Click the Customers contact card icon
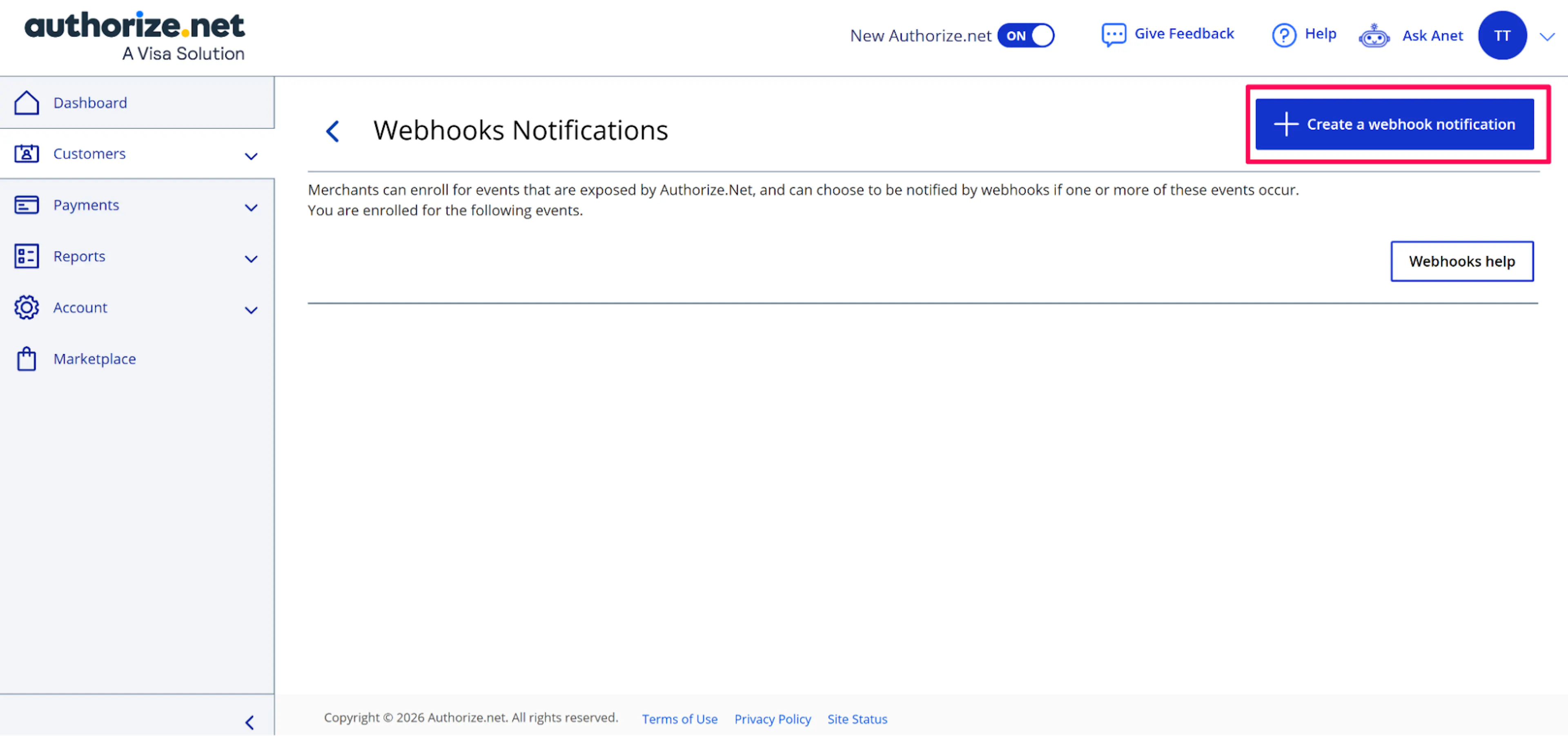Viewport: 1568px width, 736px height. (x=26, y=154)
